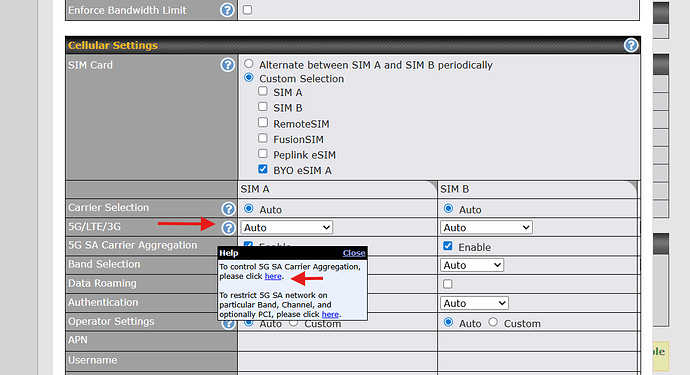Follow 'here' link for Carrier Aggregation control
Screen dimensions: 690x375
(273, 276)
